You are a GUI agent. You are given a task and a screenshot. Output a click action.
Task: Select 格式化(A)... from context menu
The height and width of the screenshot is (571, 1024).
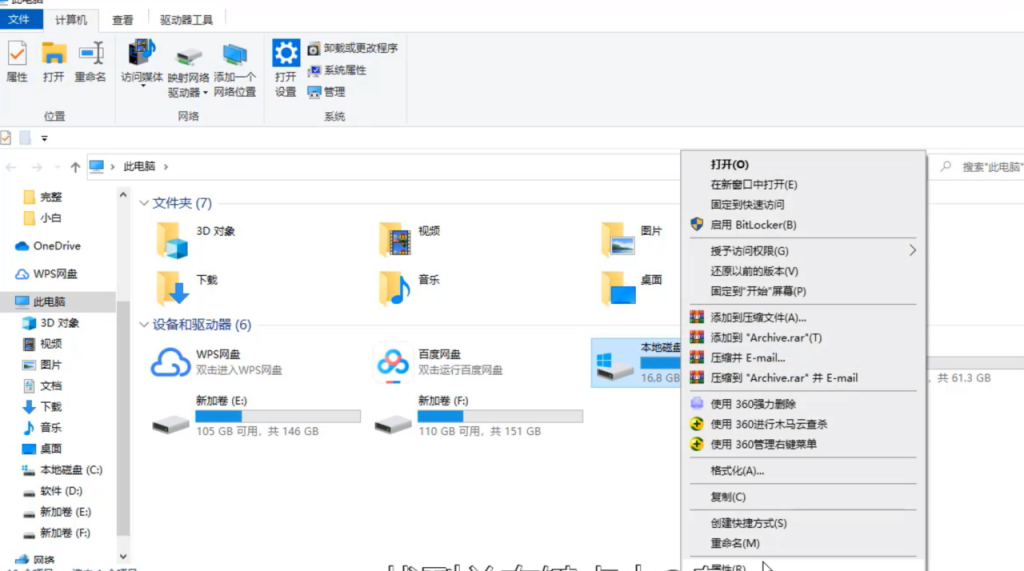click(x=737, y=471)
